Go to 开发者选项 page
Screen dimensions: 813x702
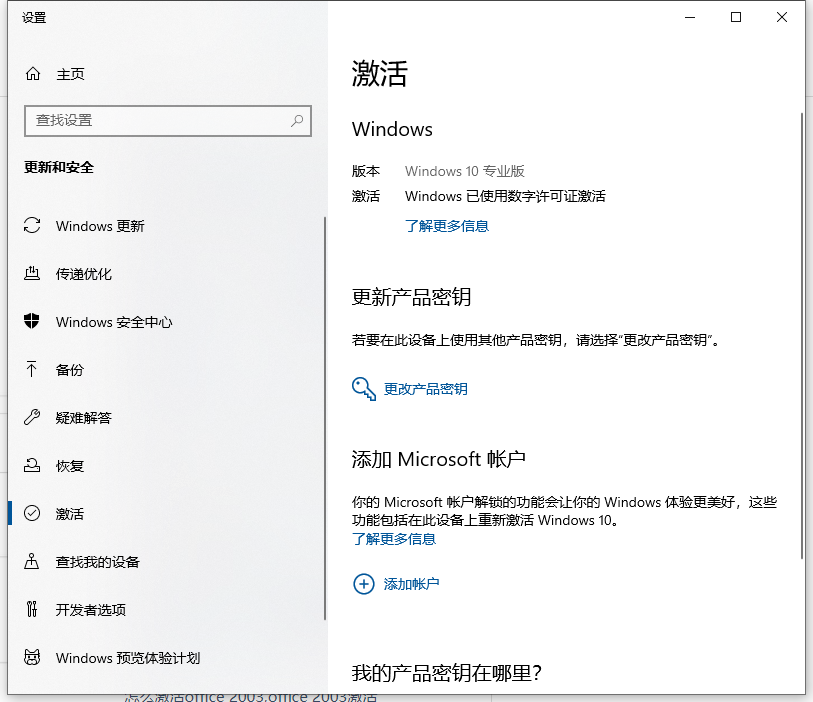point(91,610)
